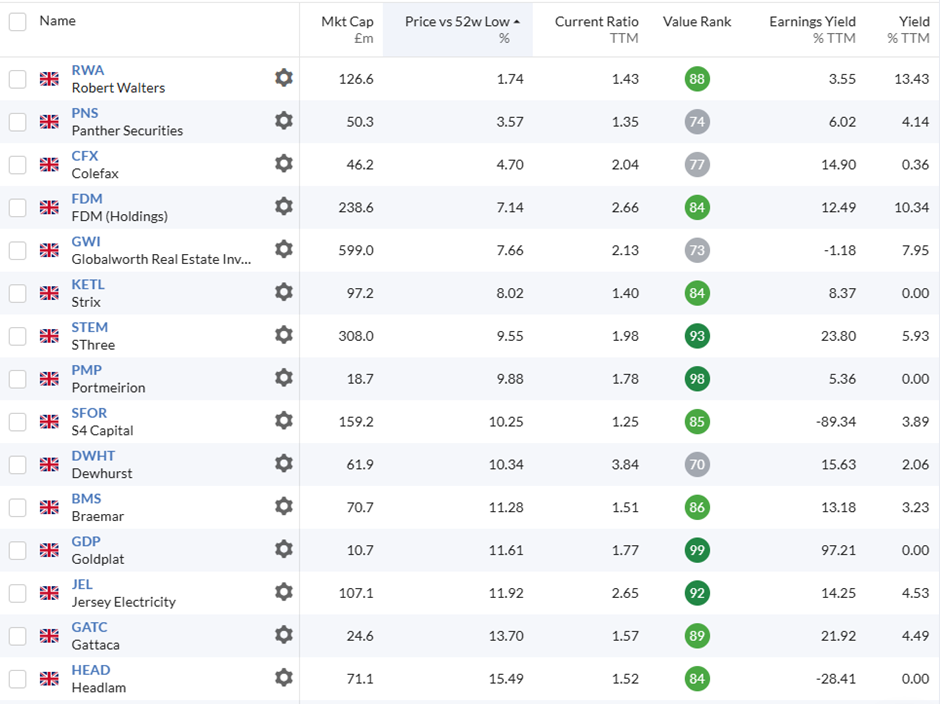Sort by Value Rank column header
Image resolution: width=940 pixels, height=704 pixels.
point(697,22)
